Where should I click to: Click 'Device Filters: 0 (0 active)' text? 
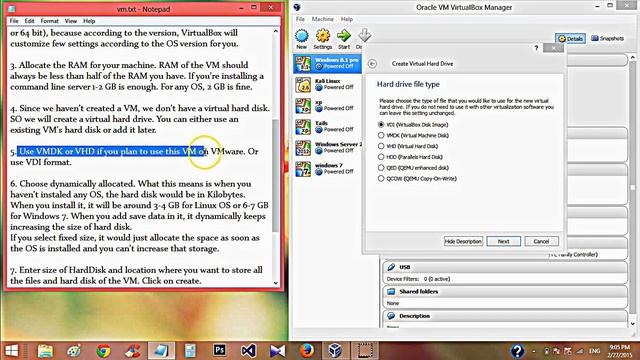(x=418, y=279)
